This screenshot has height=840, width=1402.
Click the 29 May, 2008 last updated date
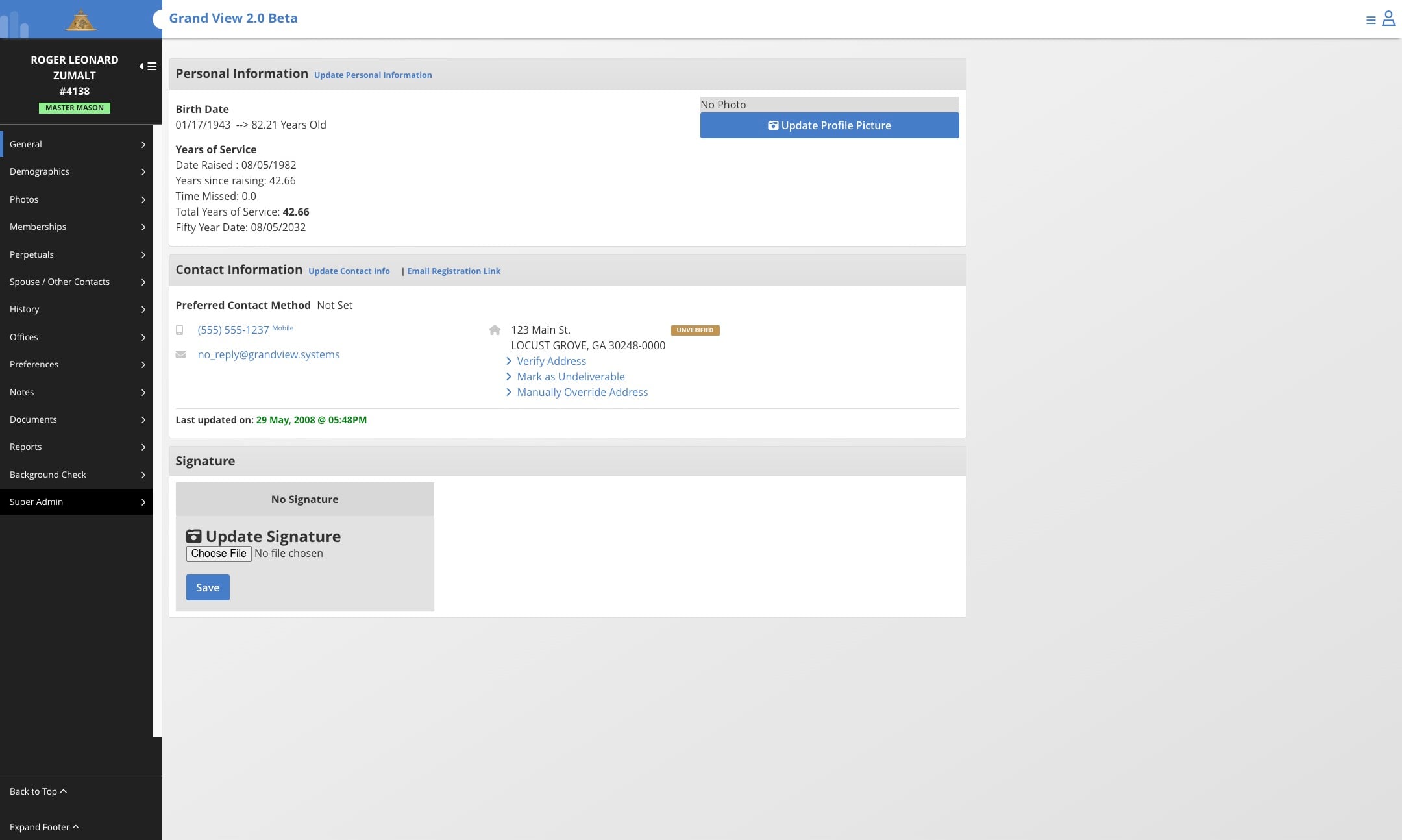[311, 420]
